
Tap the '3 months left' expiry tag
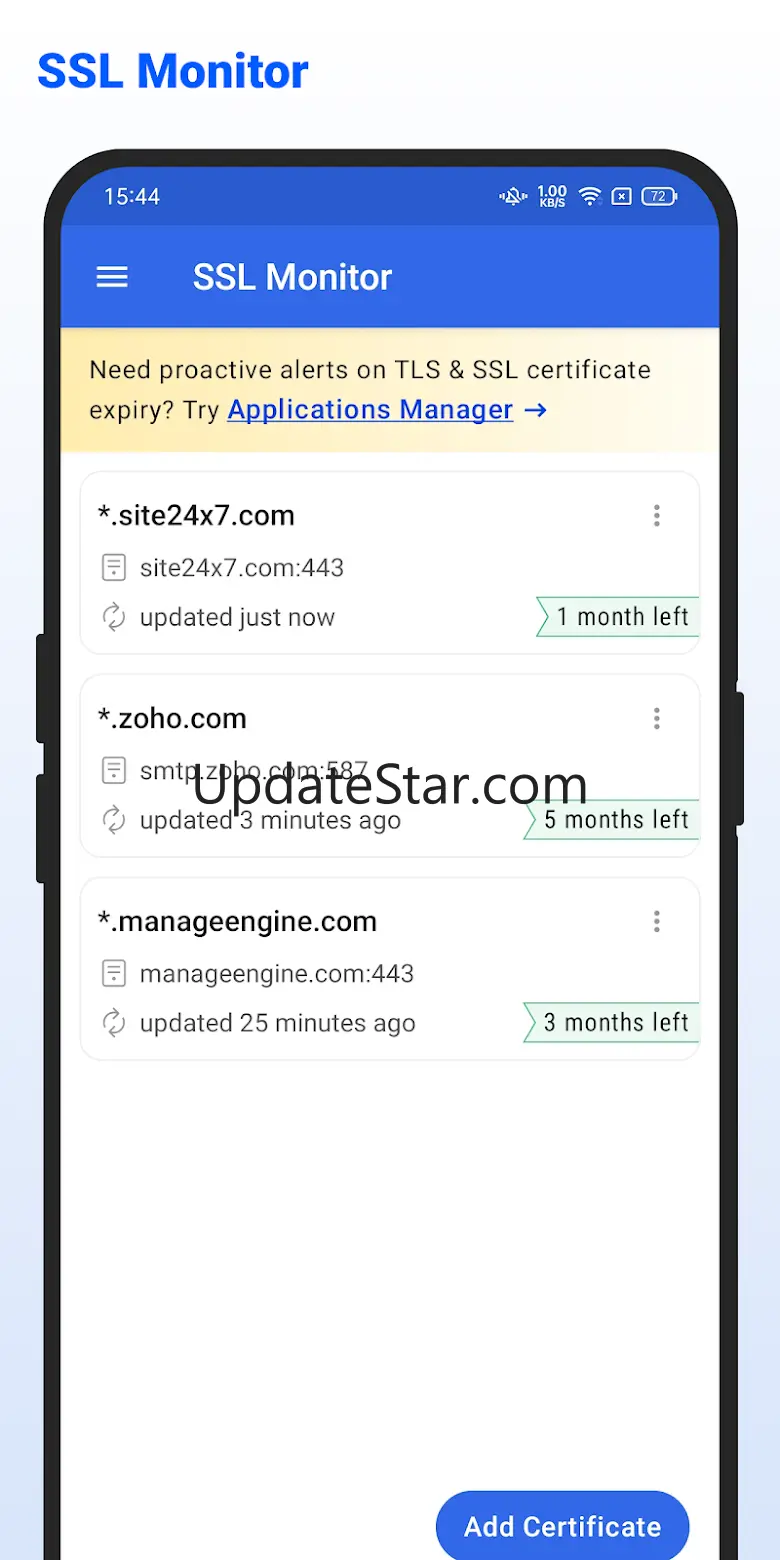[612, 1023]
